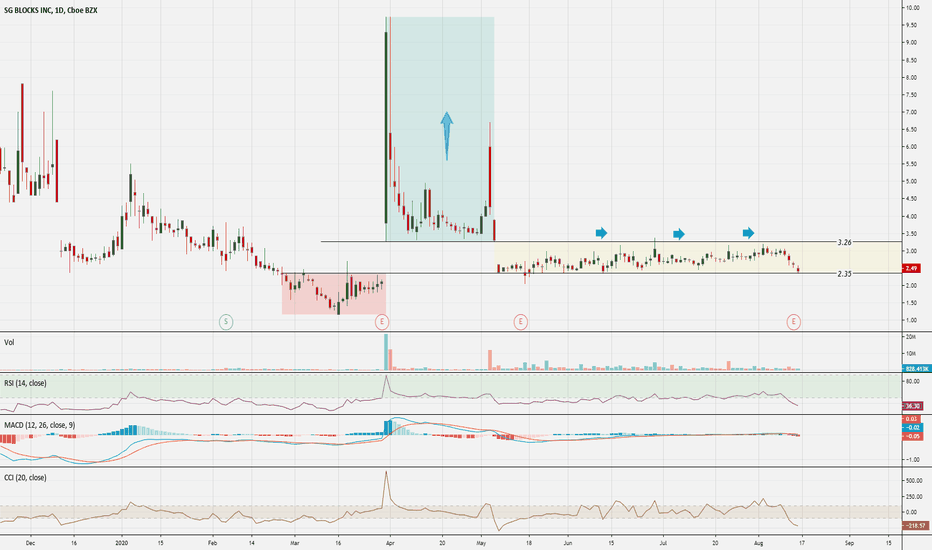The image size is (932, 550).
Task: Select the yellow shaded range rectangle
Action: click(698, 257)
